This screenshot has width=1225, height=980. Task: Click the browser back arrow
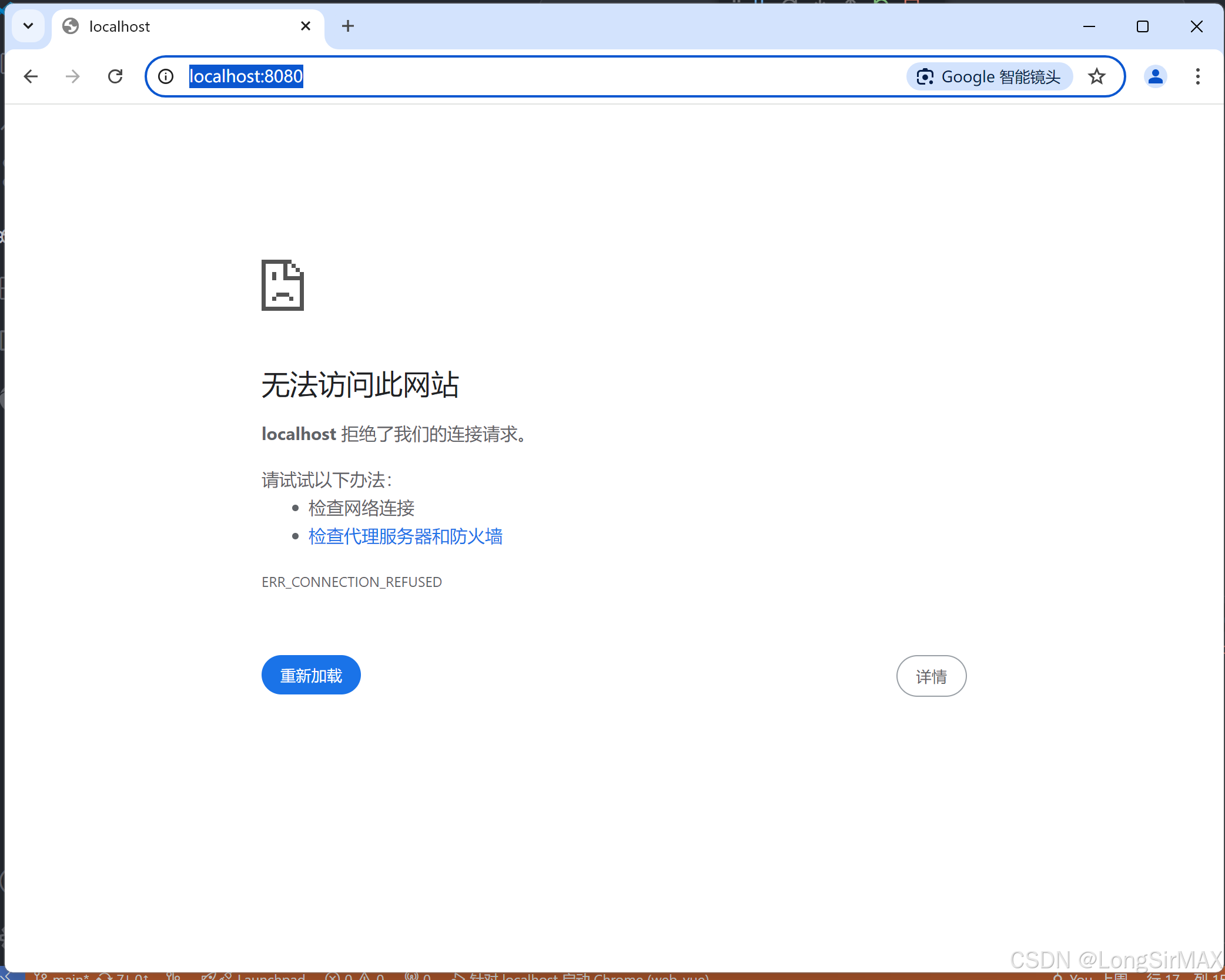[31, 76]
